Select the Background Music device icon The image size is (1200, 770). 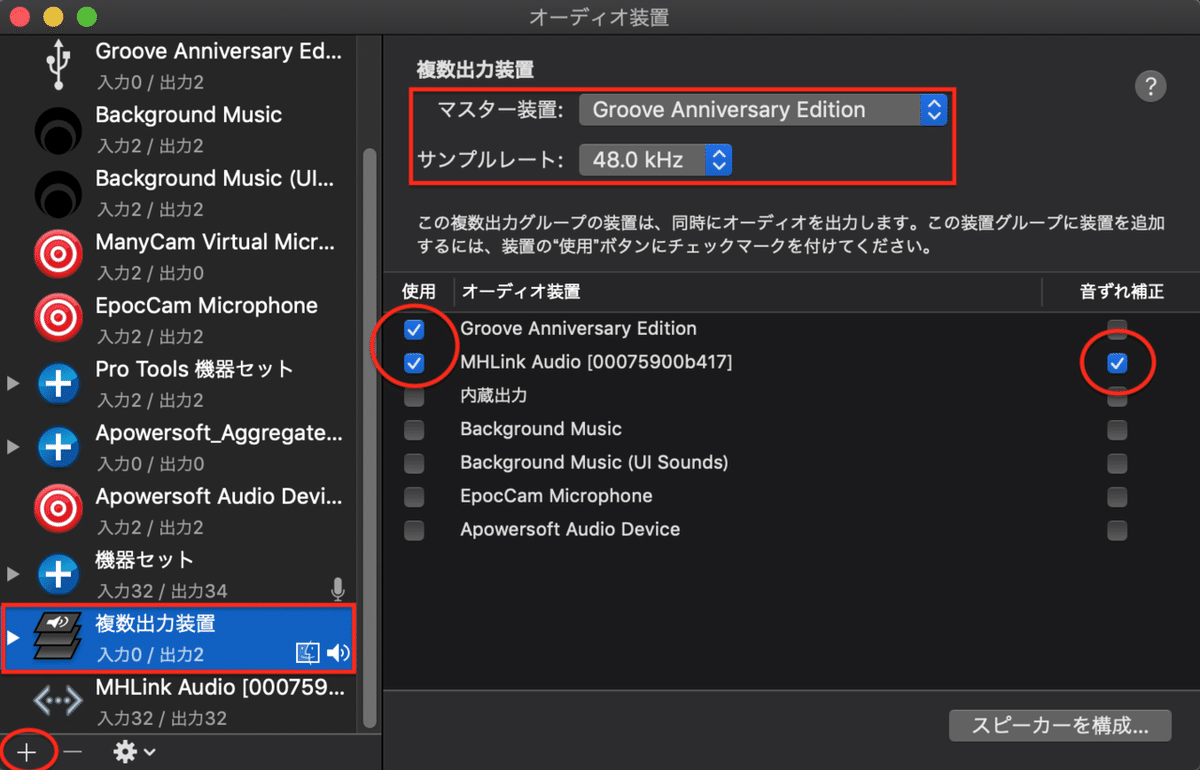point(59,129)
